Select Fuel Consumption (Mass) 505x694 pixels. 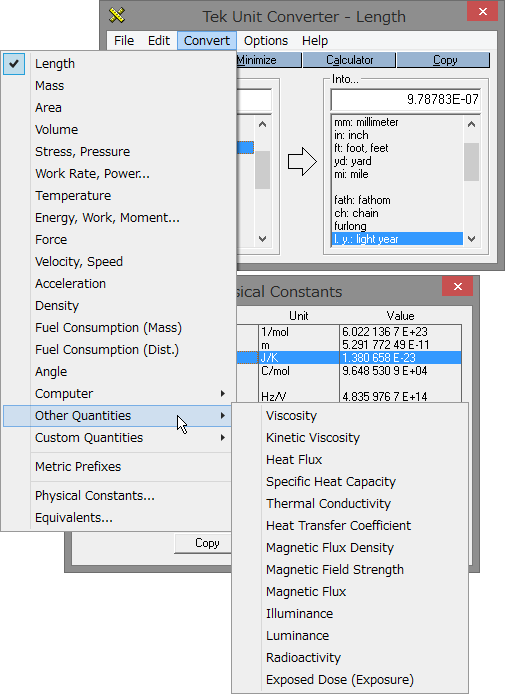[x=118, y=328]
